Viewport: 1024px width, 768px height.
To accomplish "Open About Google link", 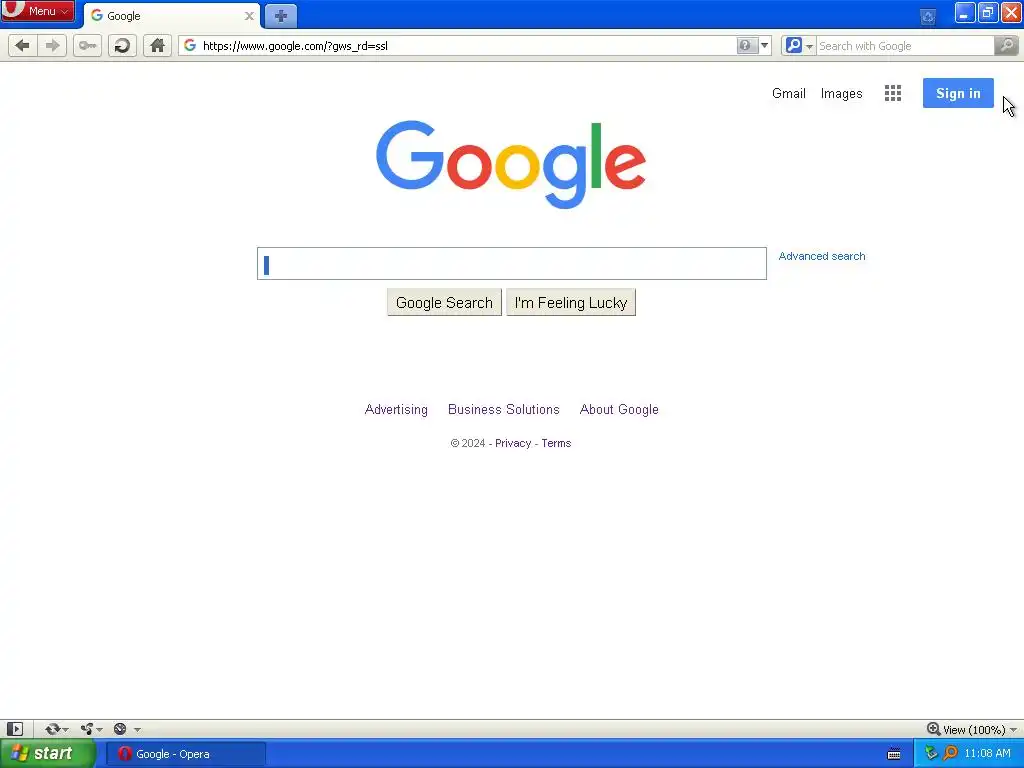I will click(x=619, y=409).
